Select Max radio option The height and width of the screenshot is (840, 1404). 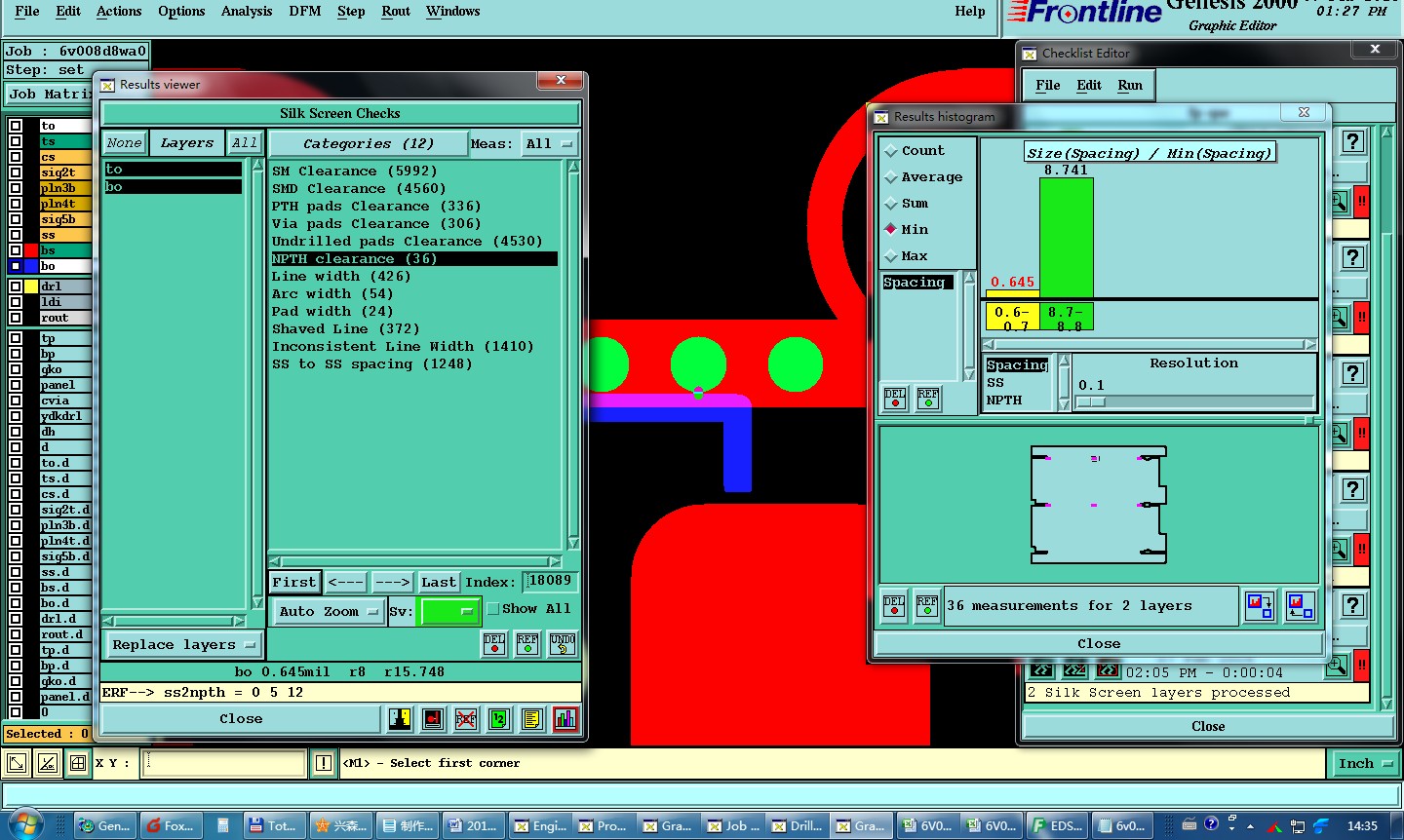[x=905, y=256]
